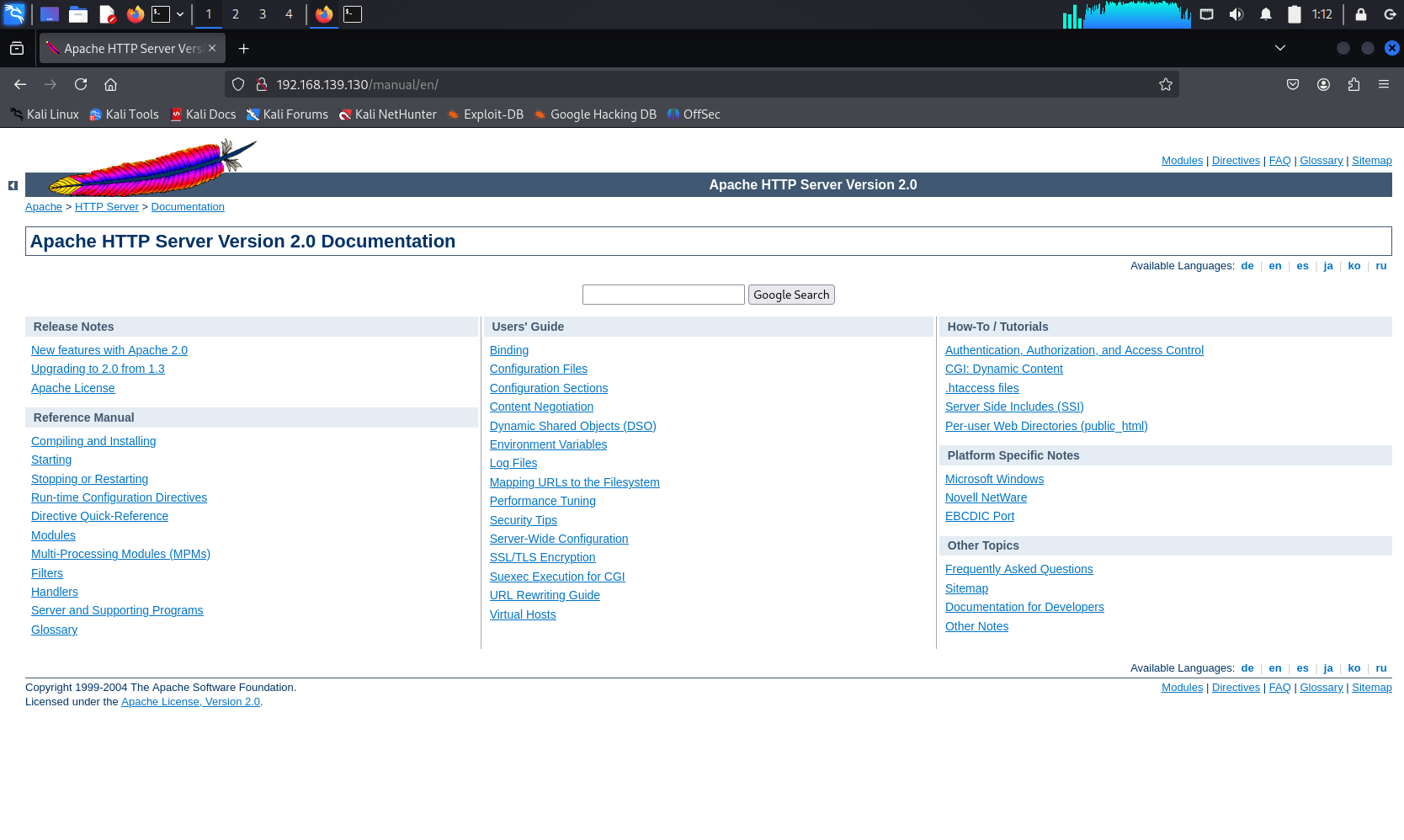1404x840 pixels.
Task: Open the Exploit-DB bookmark
Action: point(486,114)
